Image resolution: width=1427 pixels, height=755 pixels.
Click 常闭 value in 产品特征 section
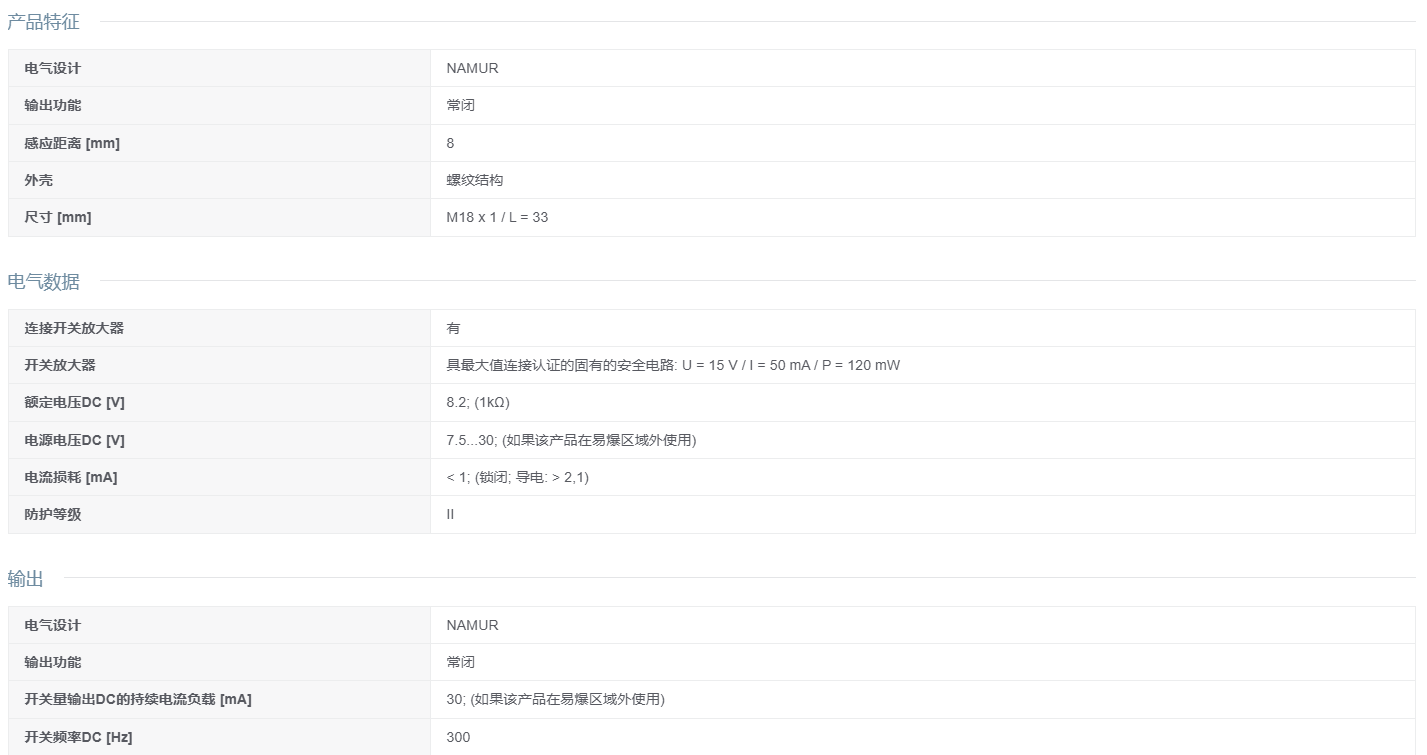[461, 105]
